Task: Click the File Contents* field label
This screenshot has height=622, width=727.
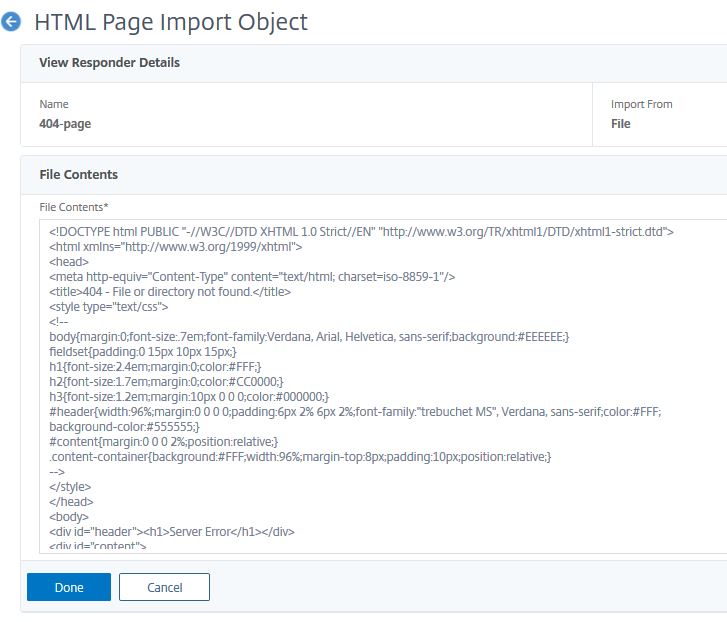Action: click(x=74, y=207)
